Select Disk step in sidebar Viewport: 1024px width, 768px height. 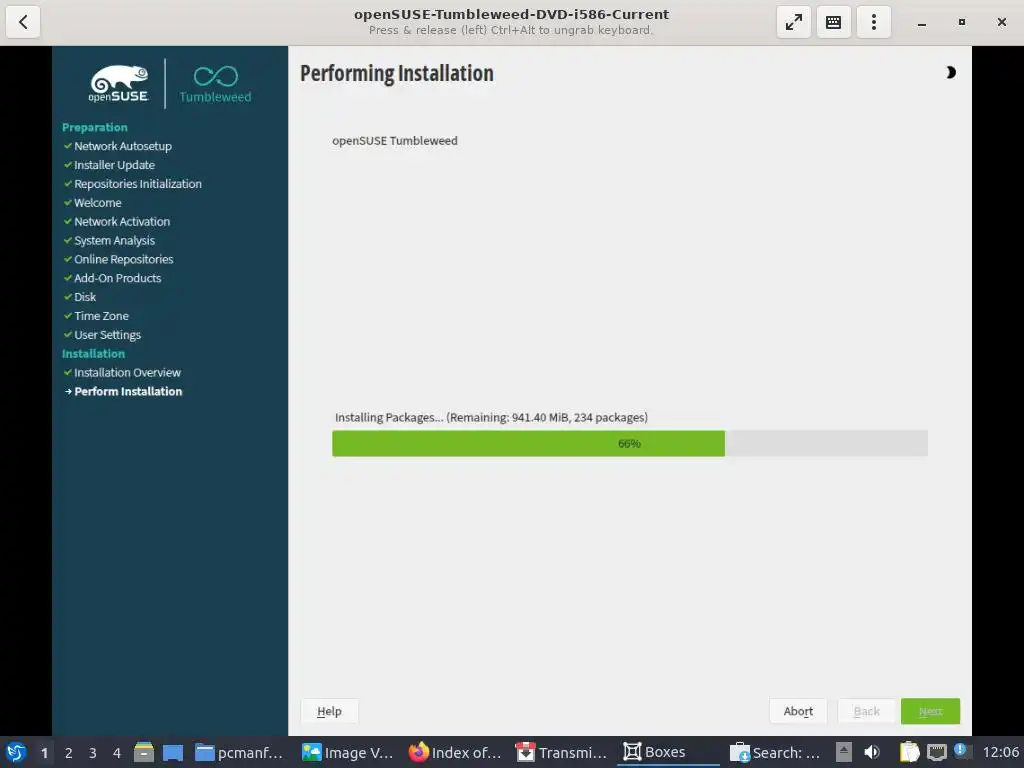point(85,297)
